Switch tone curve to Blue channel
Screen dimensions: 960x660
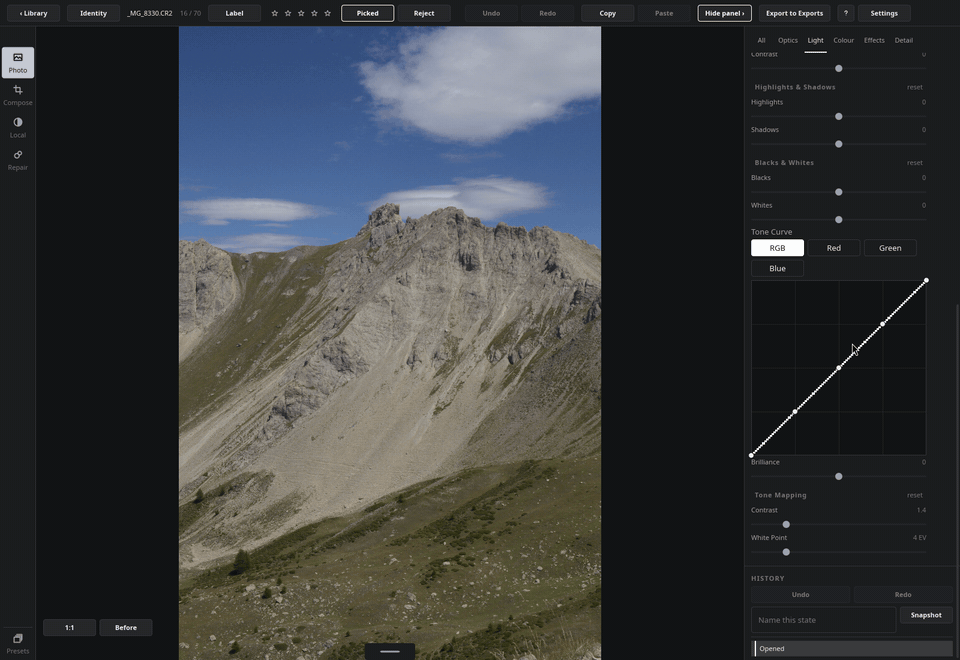pyautogui.click(x=777, y=268)
